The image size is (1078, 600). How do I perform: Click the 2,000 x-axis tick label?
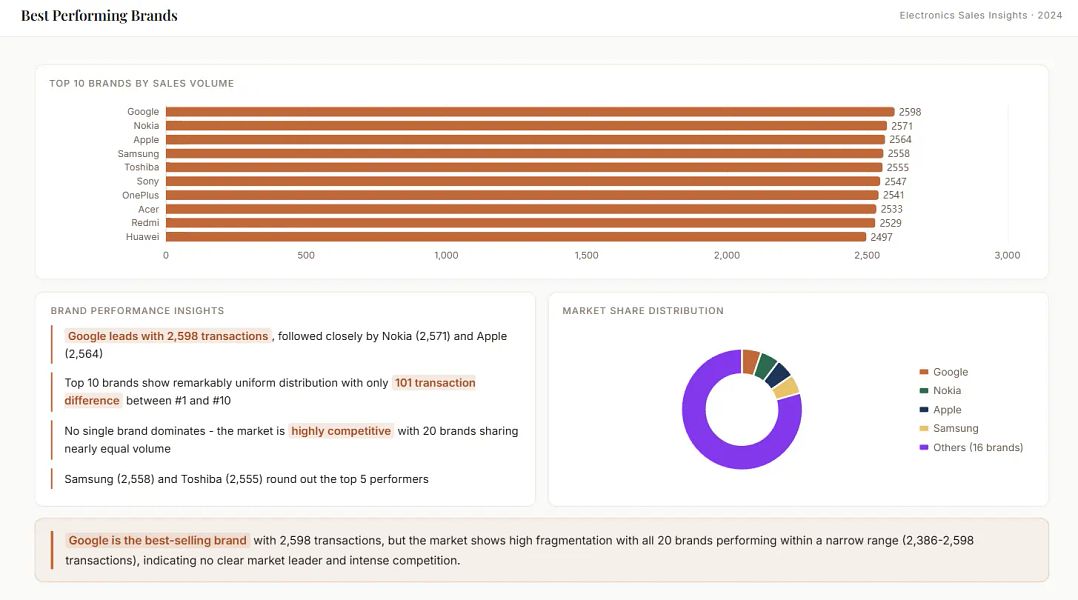point(727,255)
